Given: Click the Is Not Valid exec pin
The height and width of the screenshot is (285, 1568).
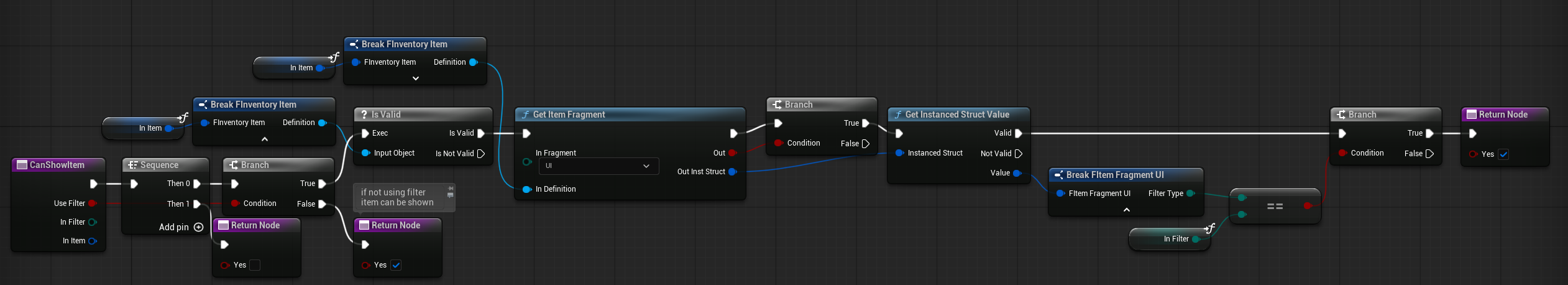Looking at the screenshot, I should point(481,154).
